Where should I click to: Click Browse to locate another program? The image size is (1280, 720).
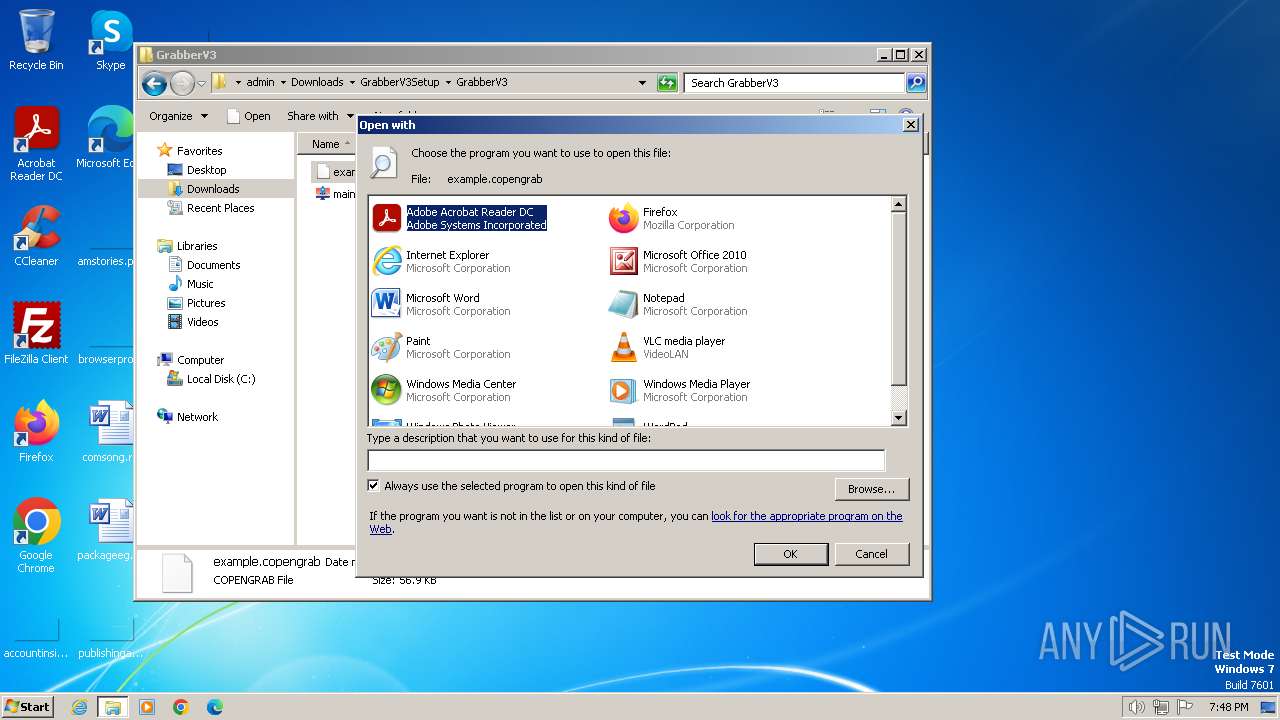click(x=871, y=489)
